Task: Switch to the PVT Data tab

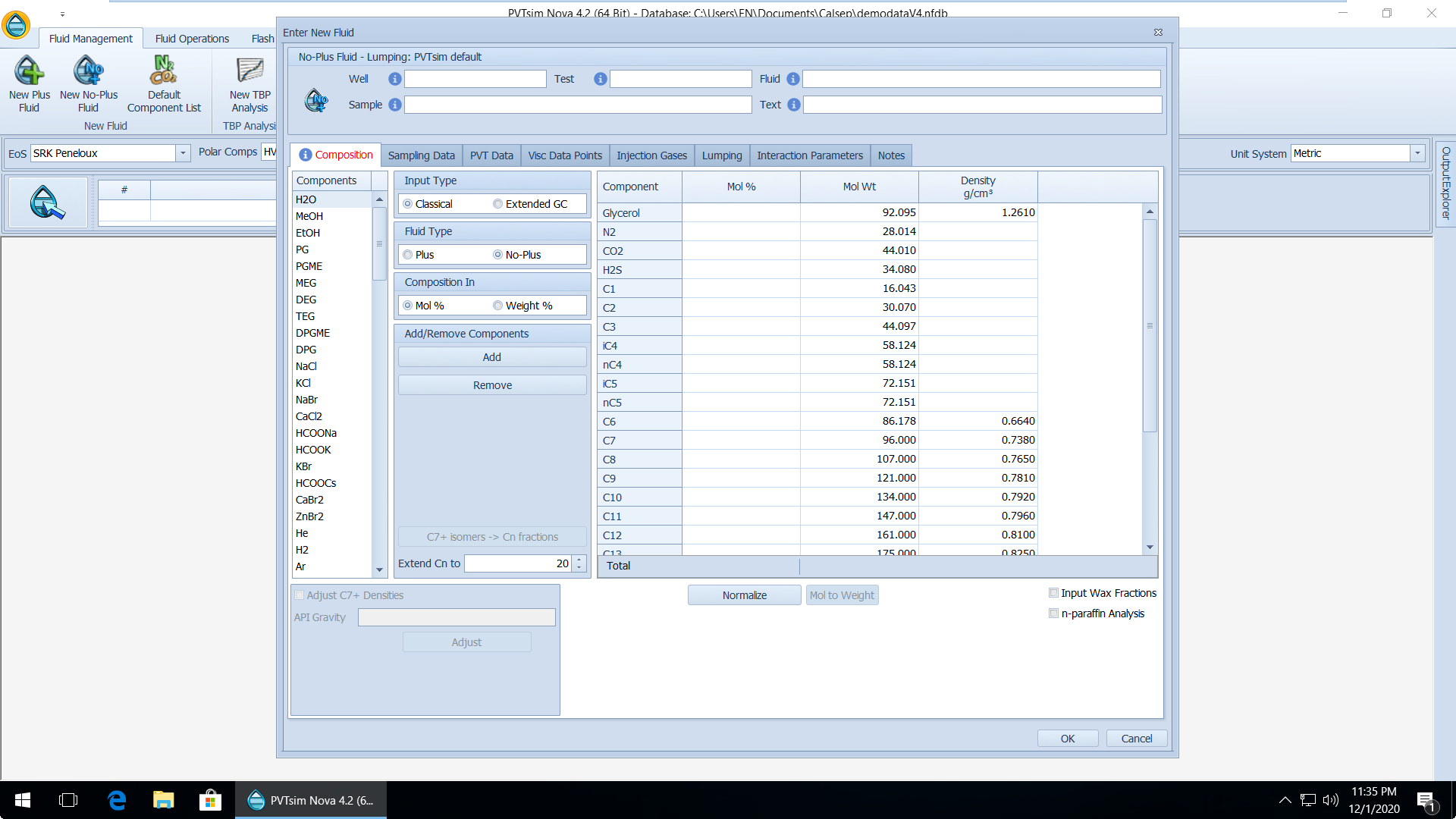Action: 491,155
